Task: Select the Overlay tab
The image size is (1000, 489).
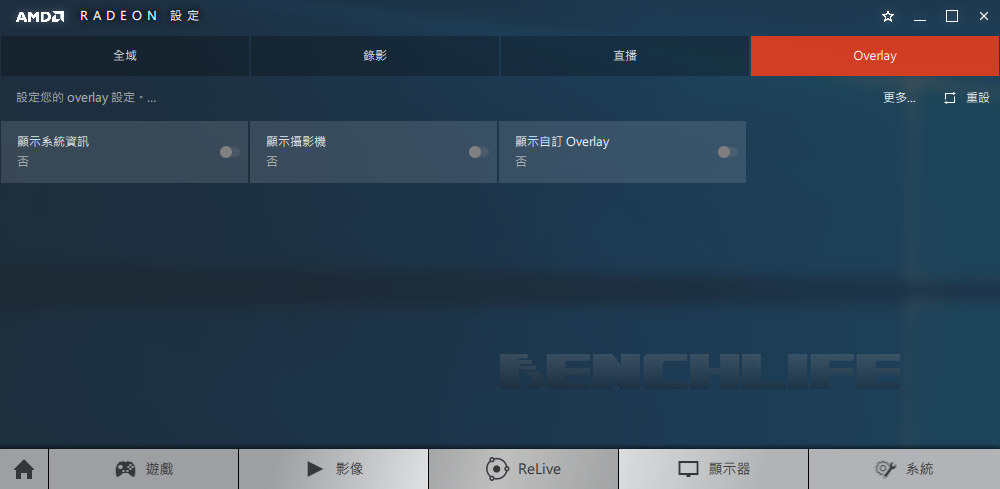Action: coord(875,56)
